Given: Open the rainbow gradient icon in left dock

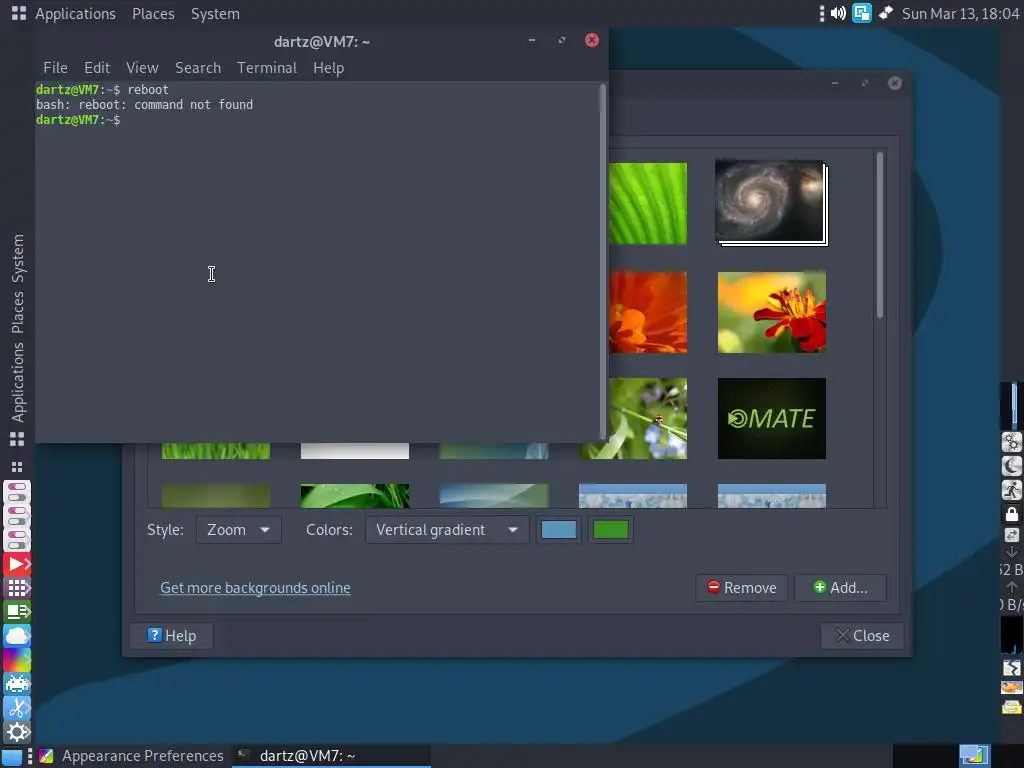Looking at the screenshot, I should [x=17, y=660].
